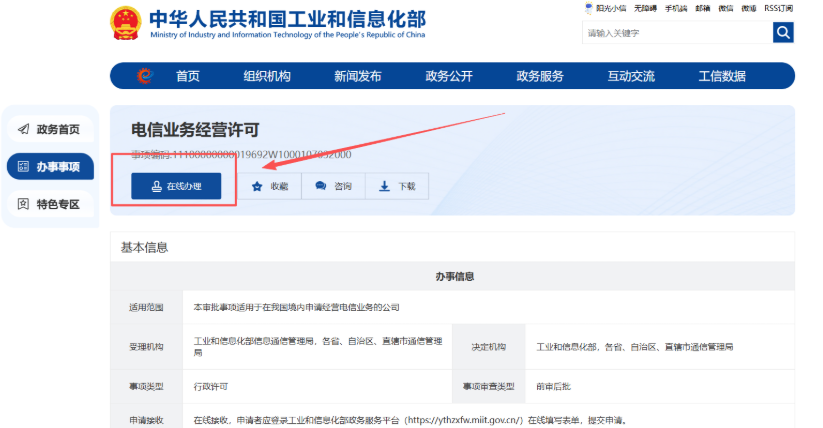Open the 无障碍 accessibility link
Image resolution: width=823 pixels, height=428 pixels.
coord(645,8)
